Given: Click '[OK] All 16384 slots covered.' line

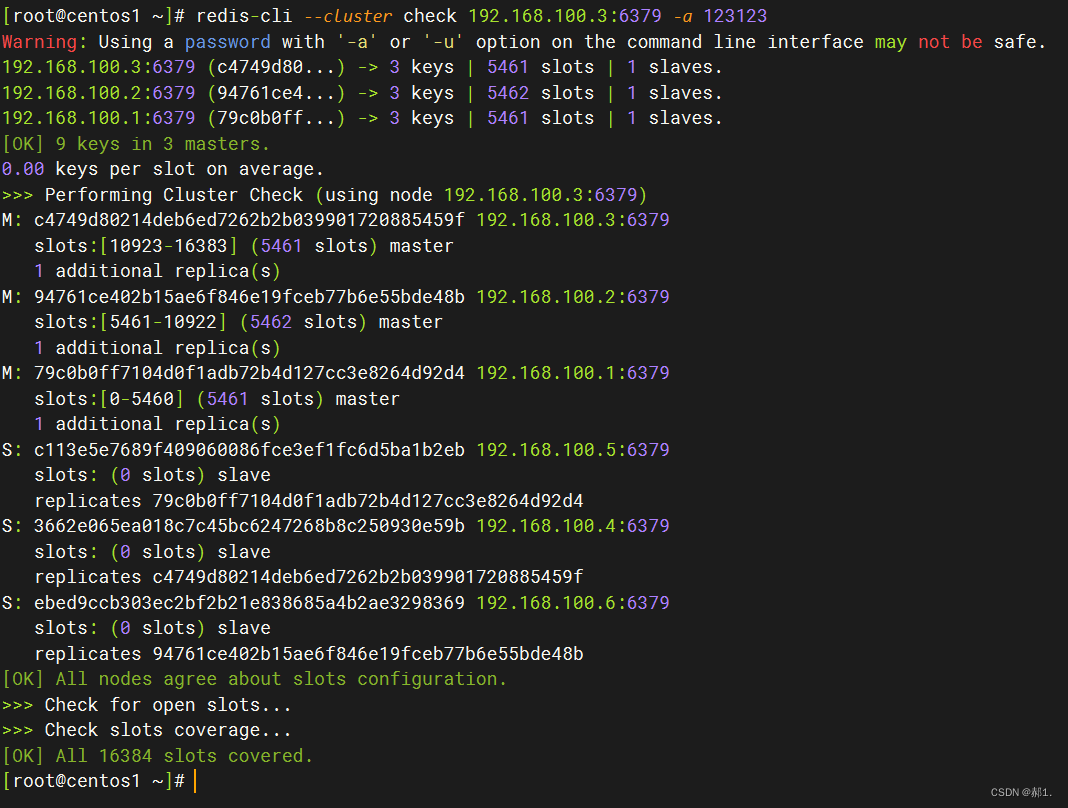Looking at the screenshot, I should [x=157, y=756].
